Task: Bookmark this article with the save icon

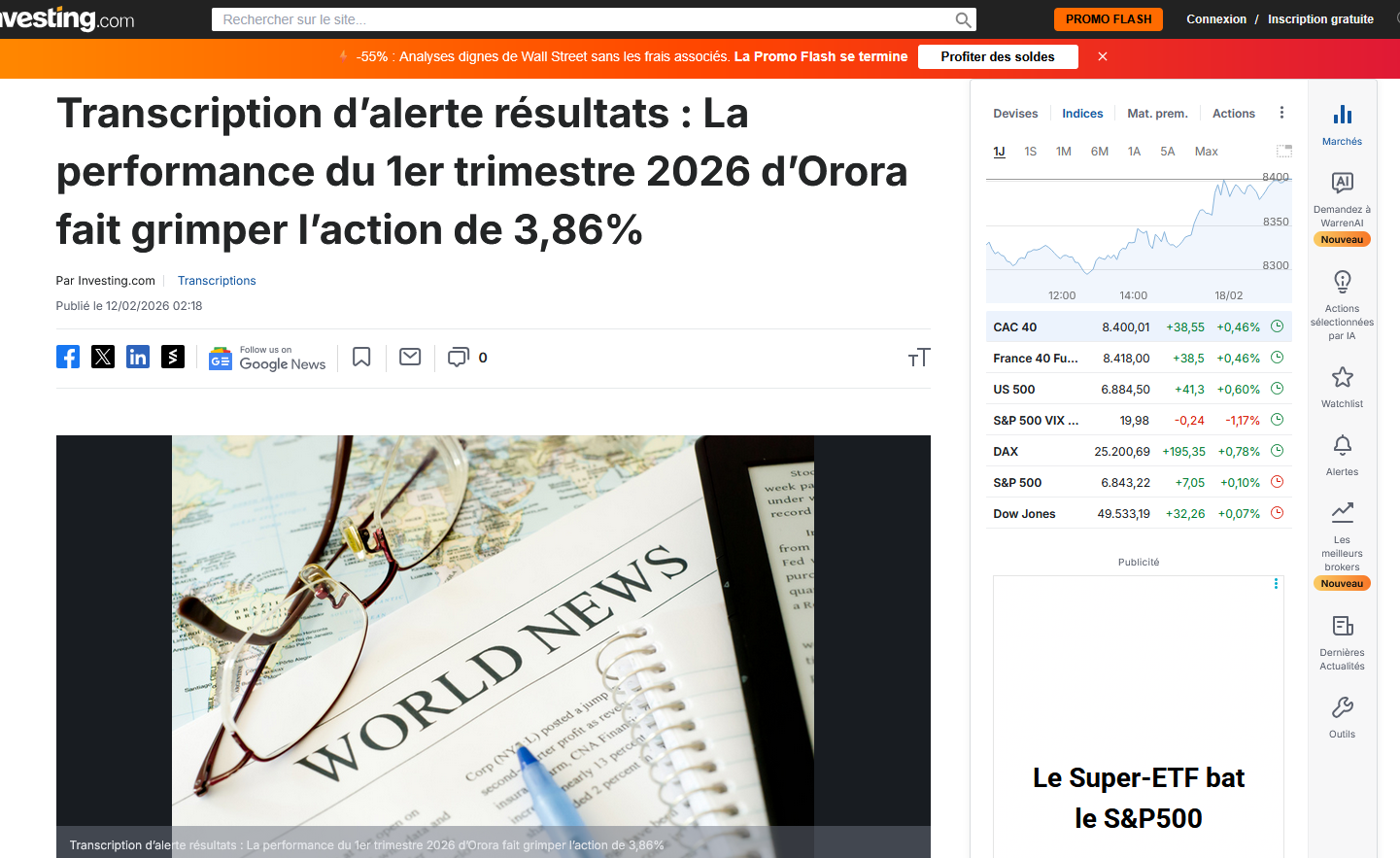Action: [361, 358]
